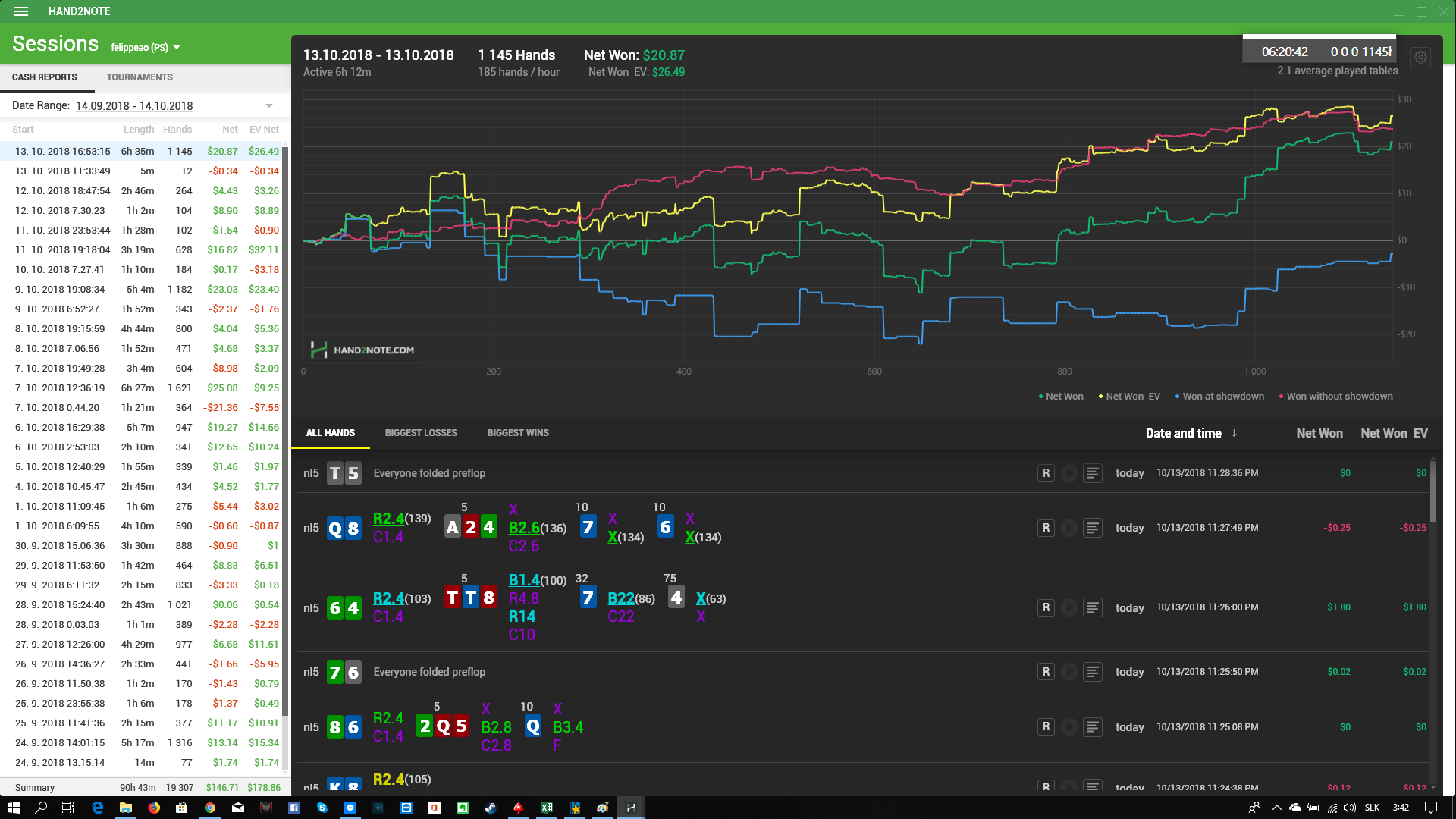Sort hands by Net Won EV column
The height and width of the screenshot is (819, 1456).
click(1394, 433)
